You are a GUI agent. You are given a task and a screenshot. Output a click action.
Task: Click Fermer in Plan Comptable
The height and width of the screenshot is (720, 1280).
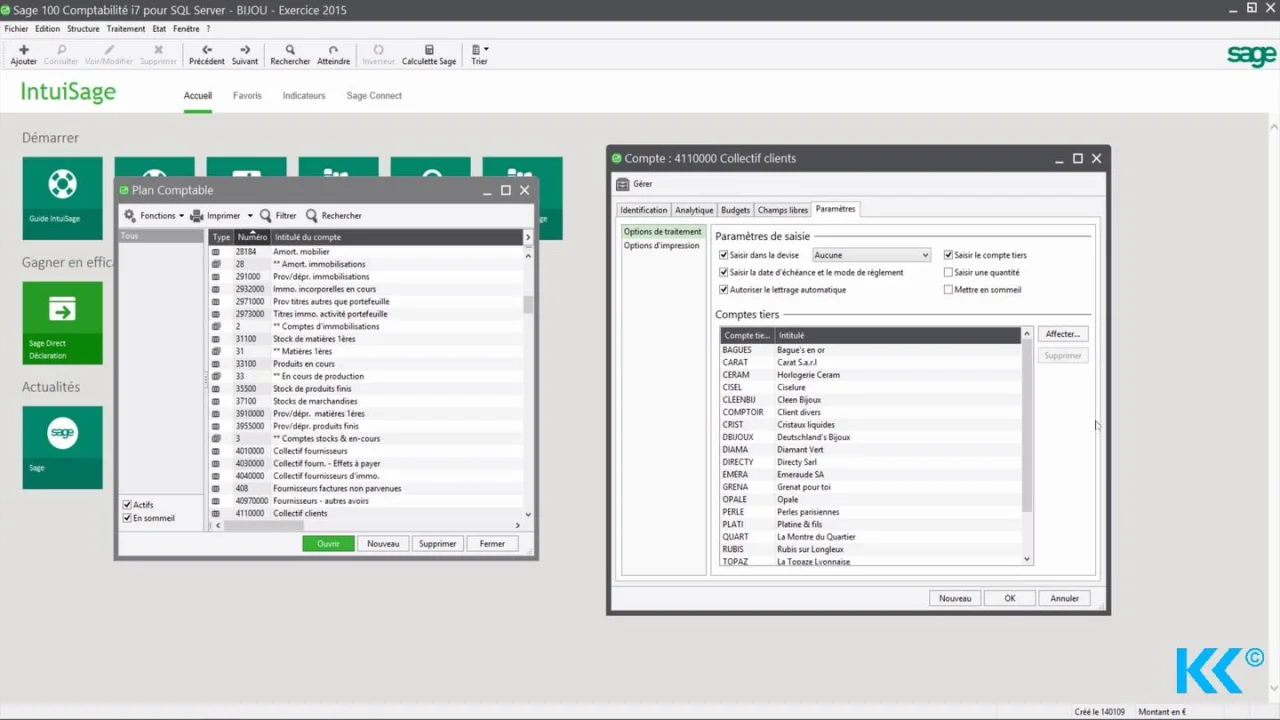click(x=492, y=544)
